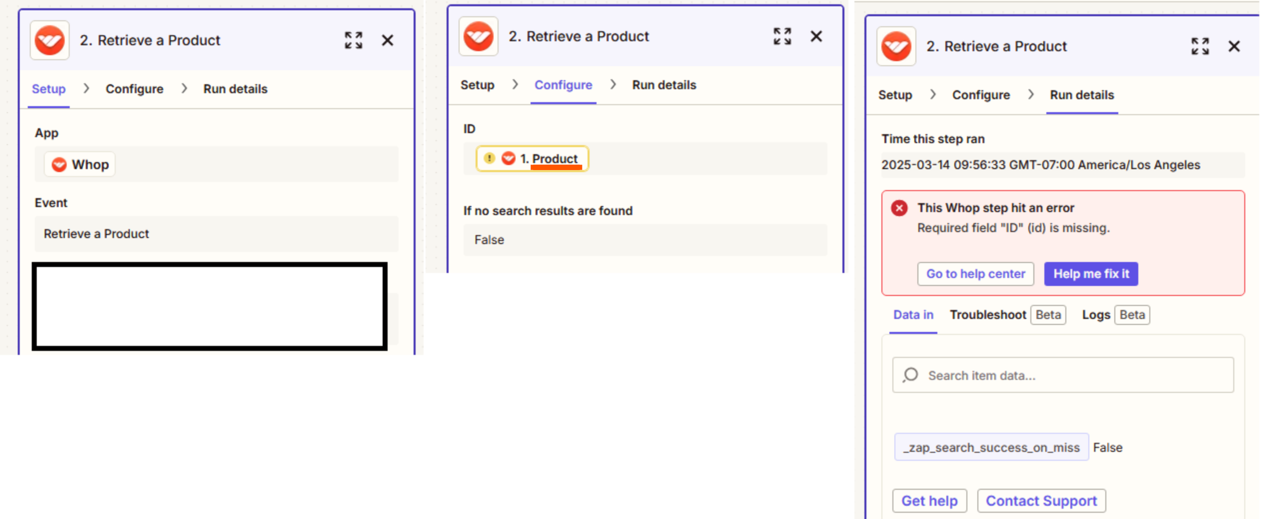
Task: Click the Contact Support button
Action: point(1041,501)
